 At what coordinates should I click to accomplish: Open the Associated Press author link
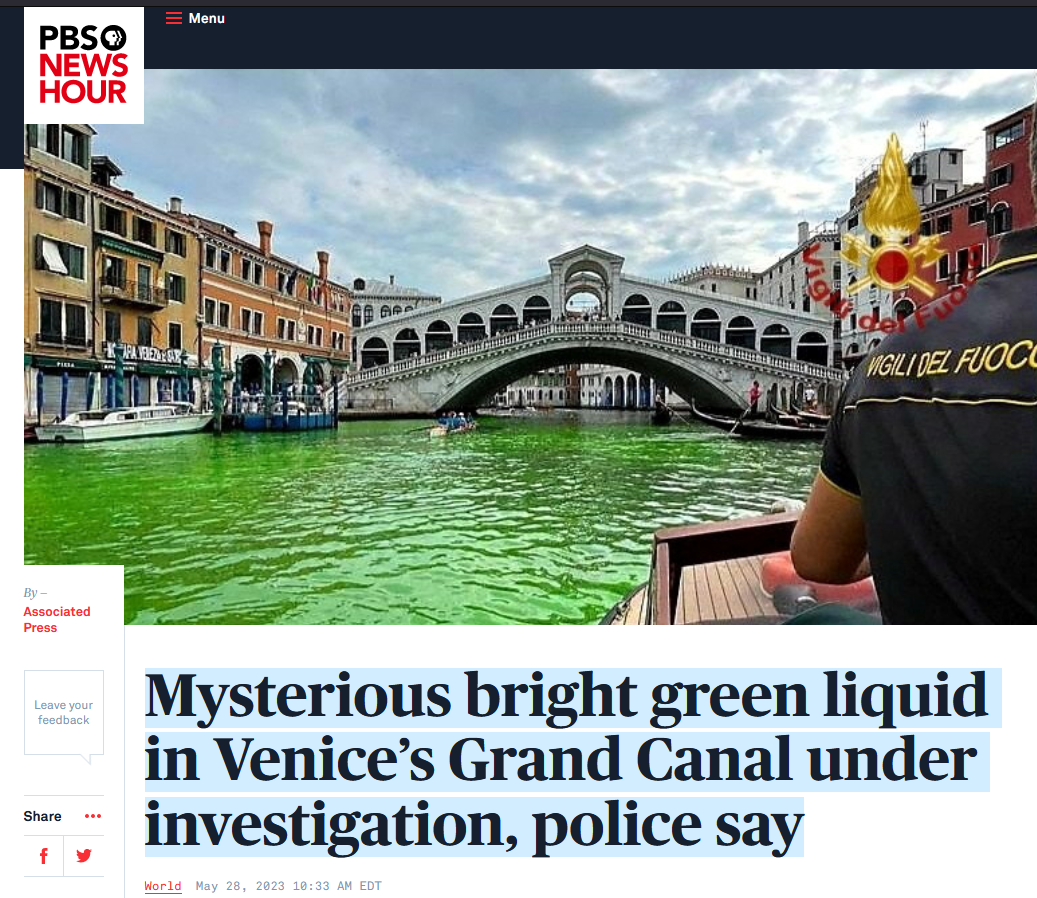(57, 620)
